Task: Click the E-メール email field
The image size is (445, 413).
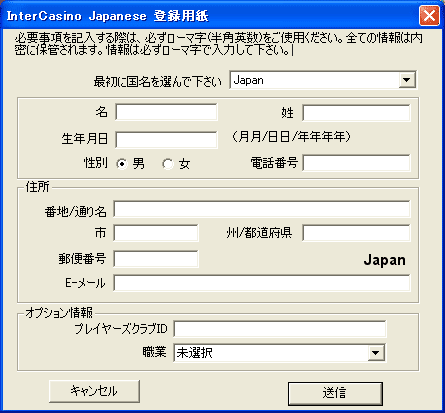Action: [x=262, y=283]
